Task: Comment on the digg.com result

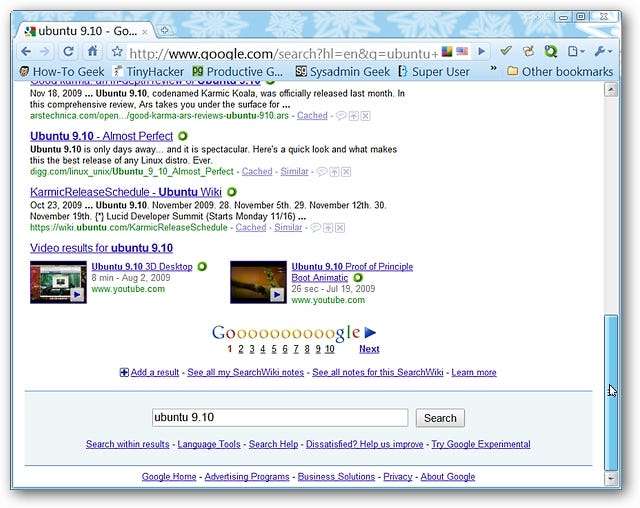Action: pos(321,172)
